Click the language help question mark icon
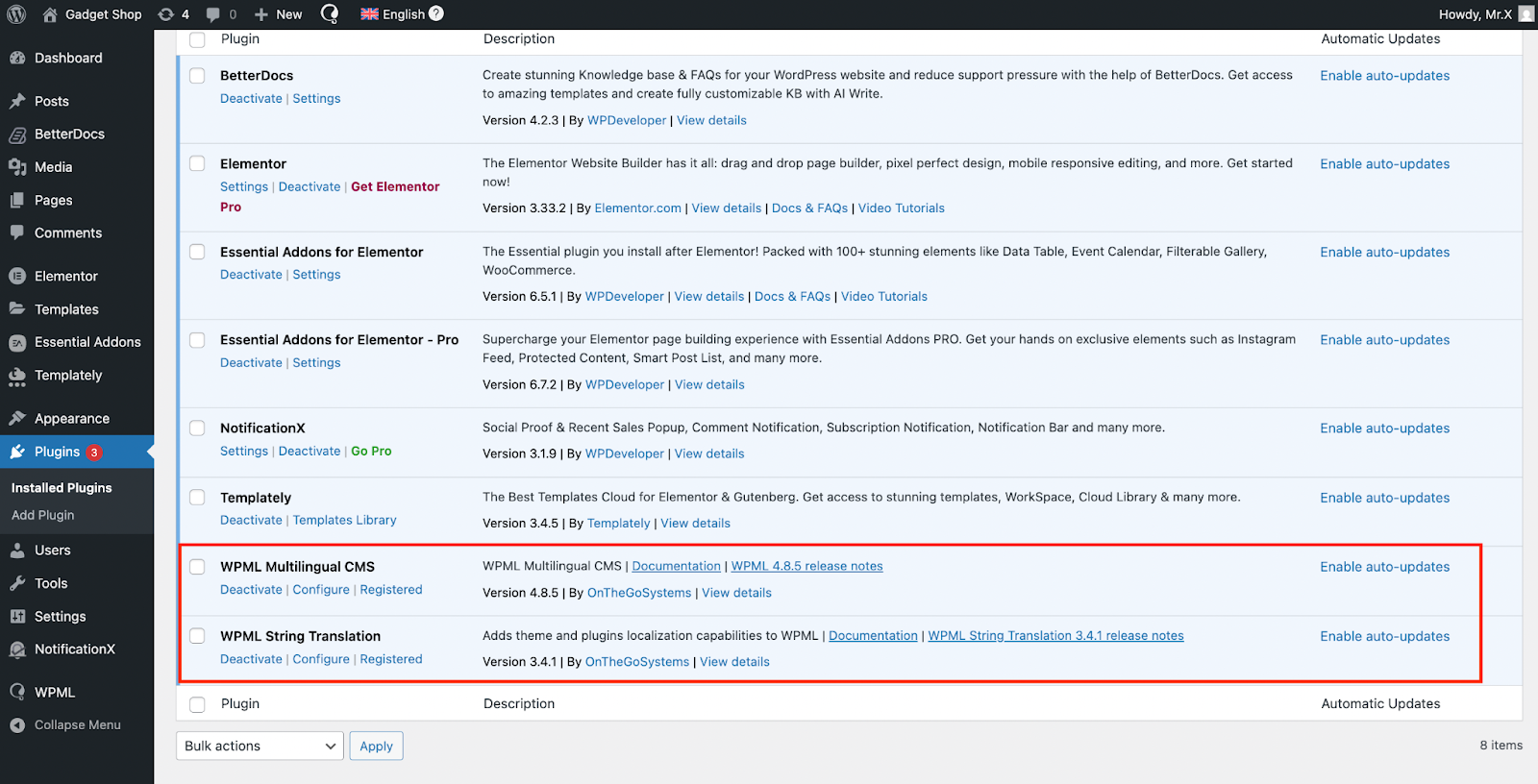Image resolution: width=1538 pixels, height=784 pixels. click(436, 13)
